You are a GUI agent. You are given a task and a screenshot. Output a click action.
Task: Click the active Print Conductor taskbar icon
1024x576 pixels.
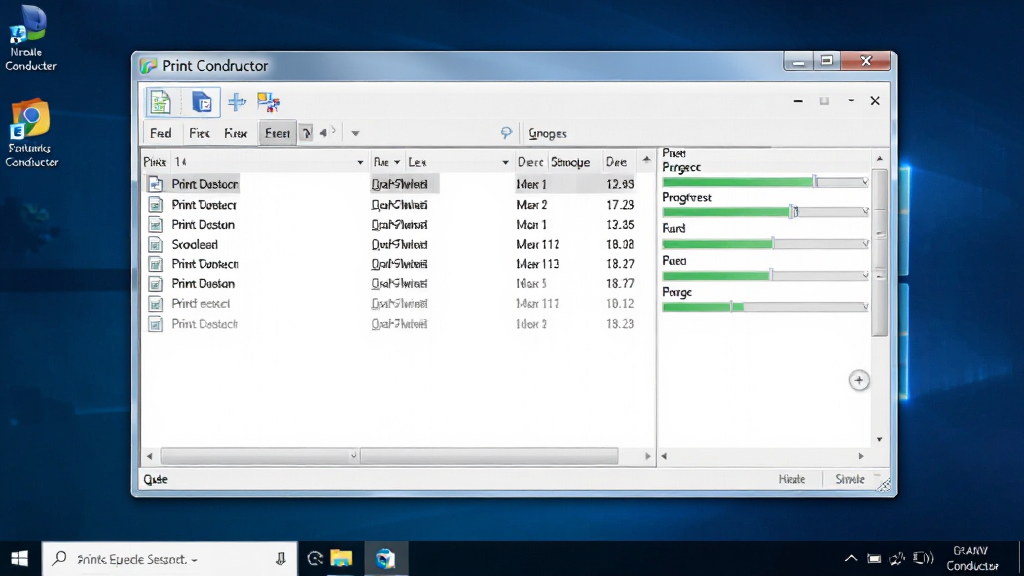[x=385, y=558]
